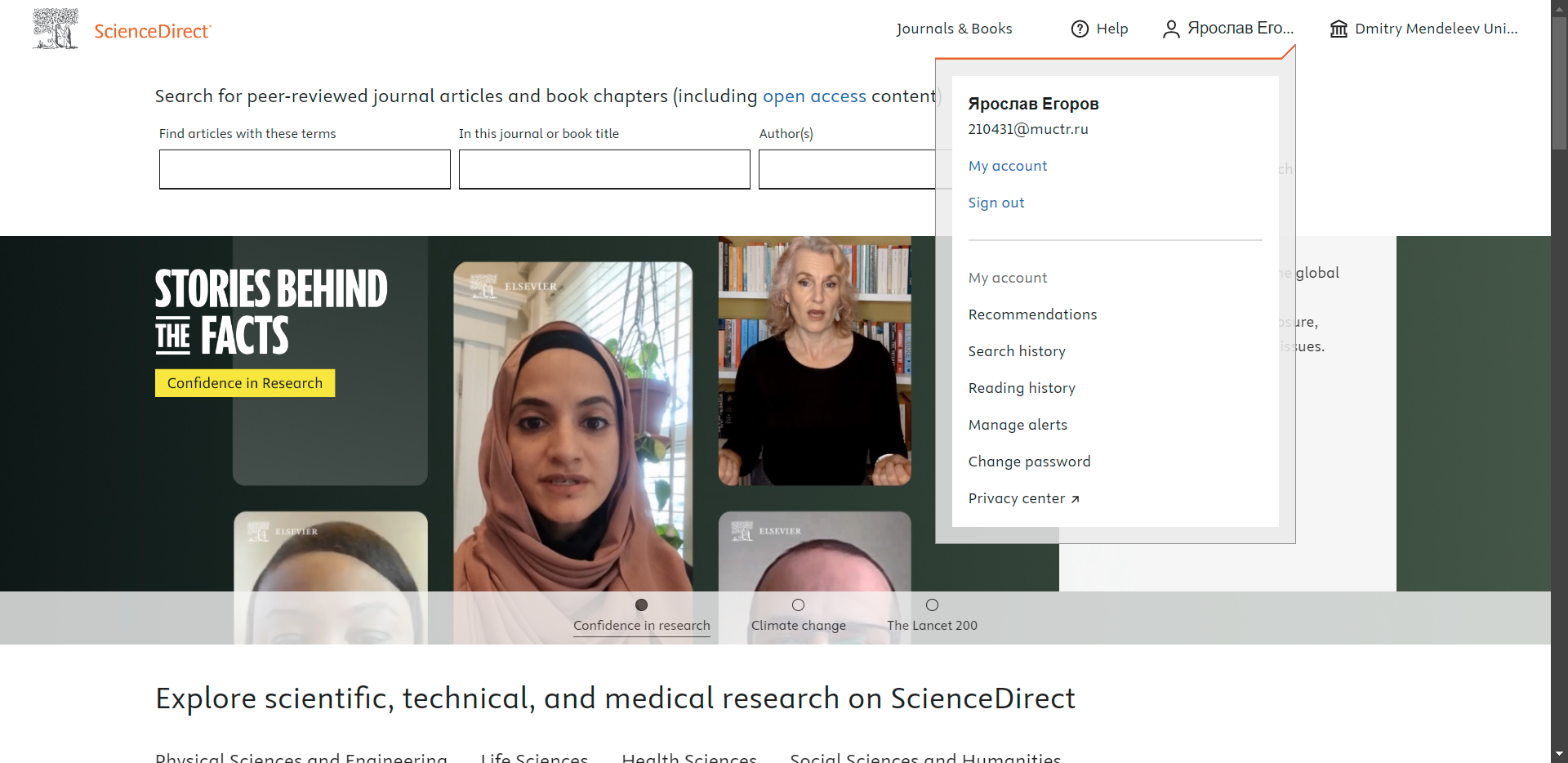Open Search history menu entry

(x=1017, y=351)
